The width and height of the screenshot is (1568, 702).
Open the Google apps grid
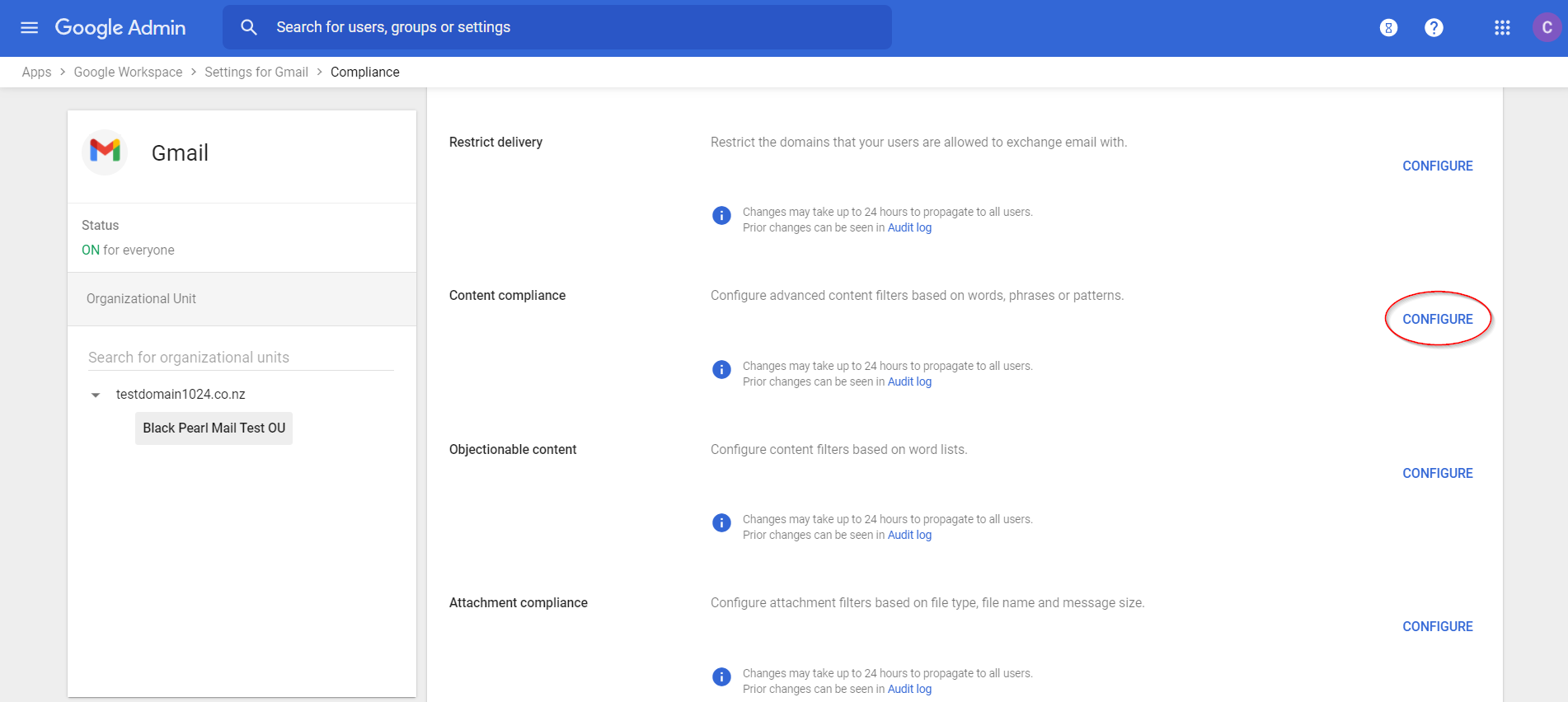click(1502, 28)
